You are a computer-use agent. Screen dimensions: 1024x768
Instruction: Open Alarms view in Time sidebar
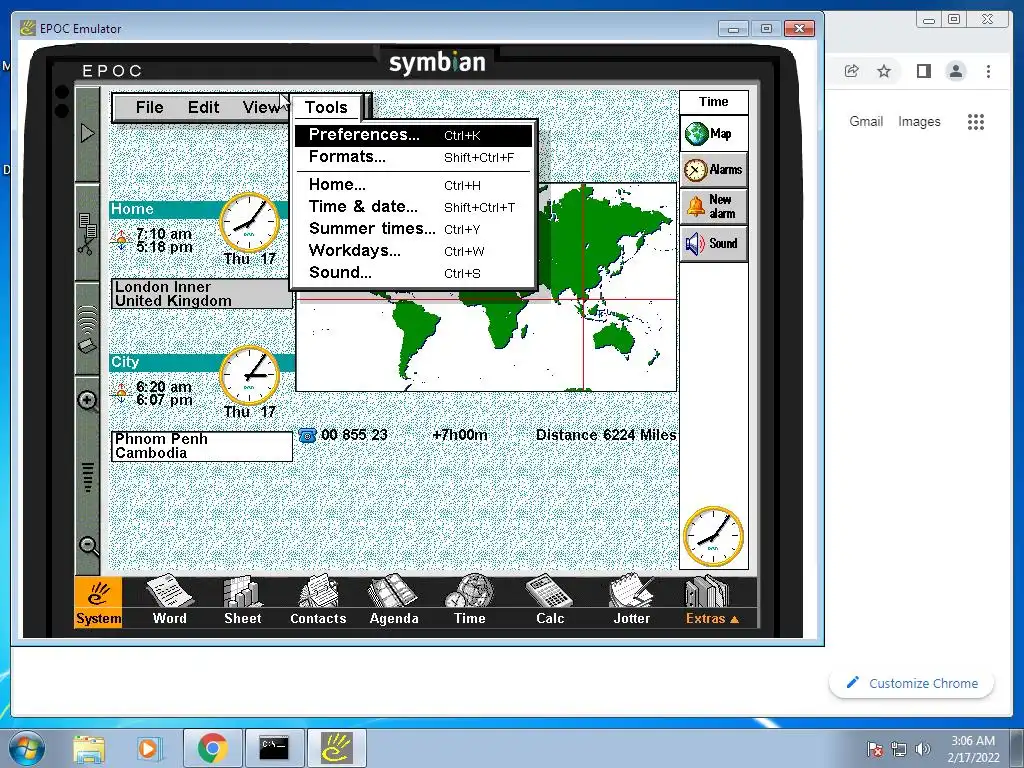[713, 170]
